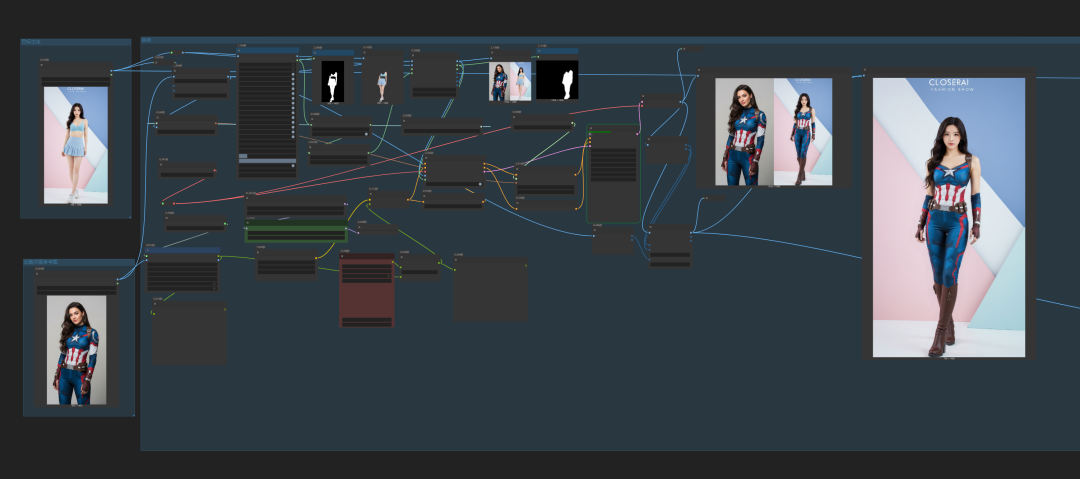Screen dimensions: 1080x479
Task: Click the blue title bar of the tall widget node
Action: coord(268,50)
